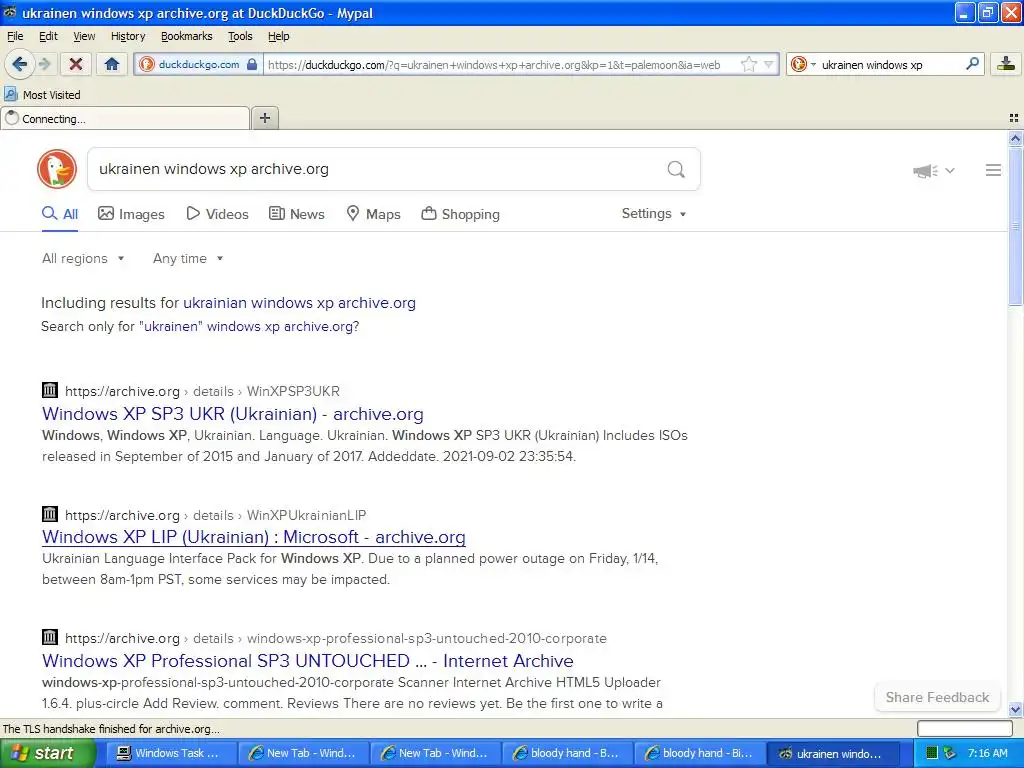Click the vertical scrollbar up arrow

(x=1015, y=138)
